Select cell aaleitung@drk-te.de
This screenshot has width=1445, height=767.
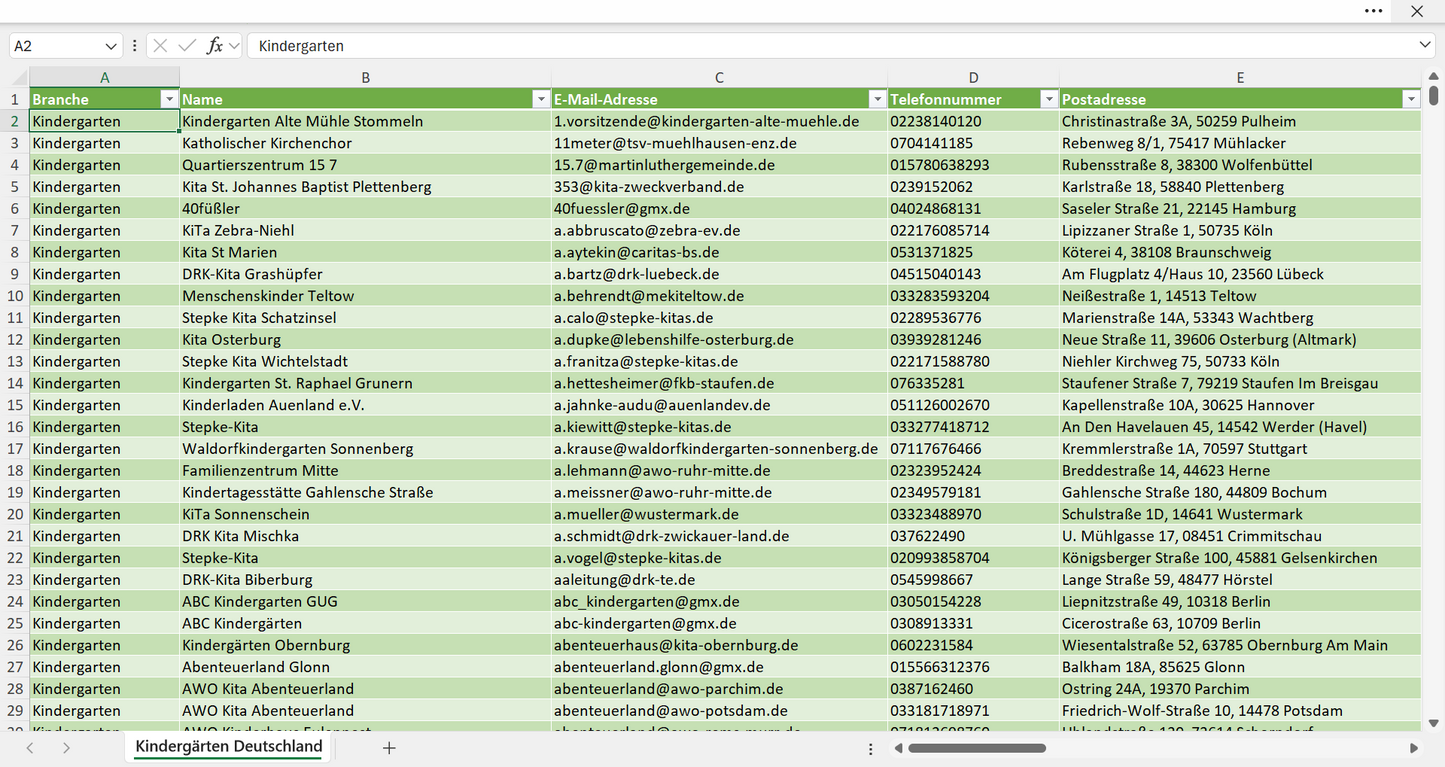(719, 579)
